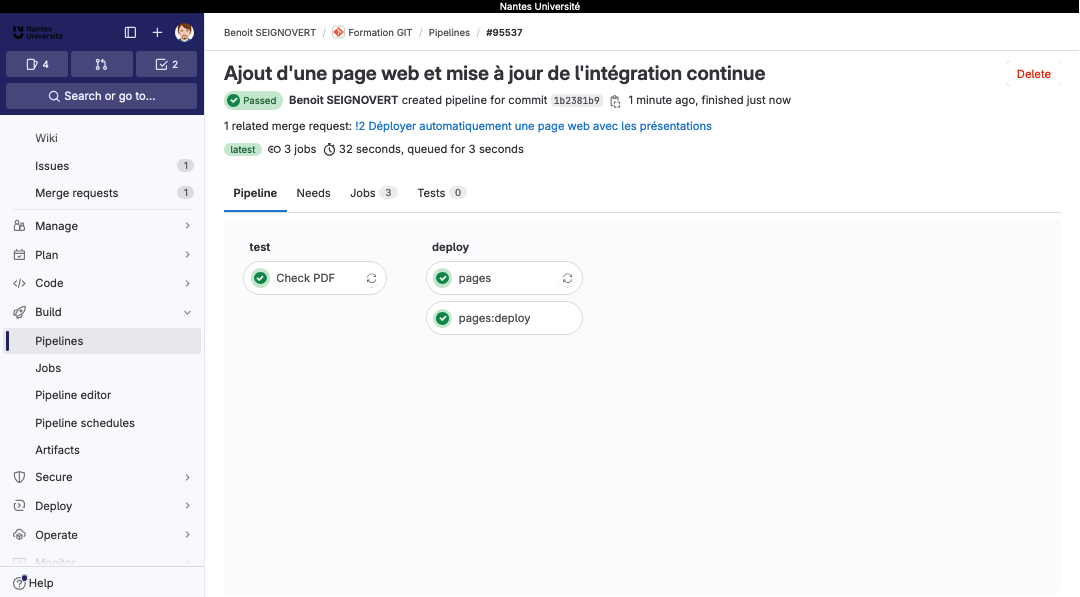Screen dimensions: 1080x597
Task: Click the Passed status badge
Action: click(x=253, y=101)
